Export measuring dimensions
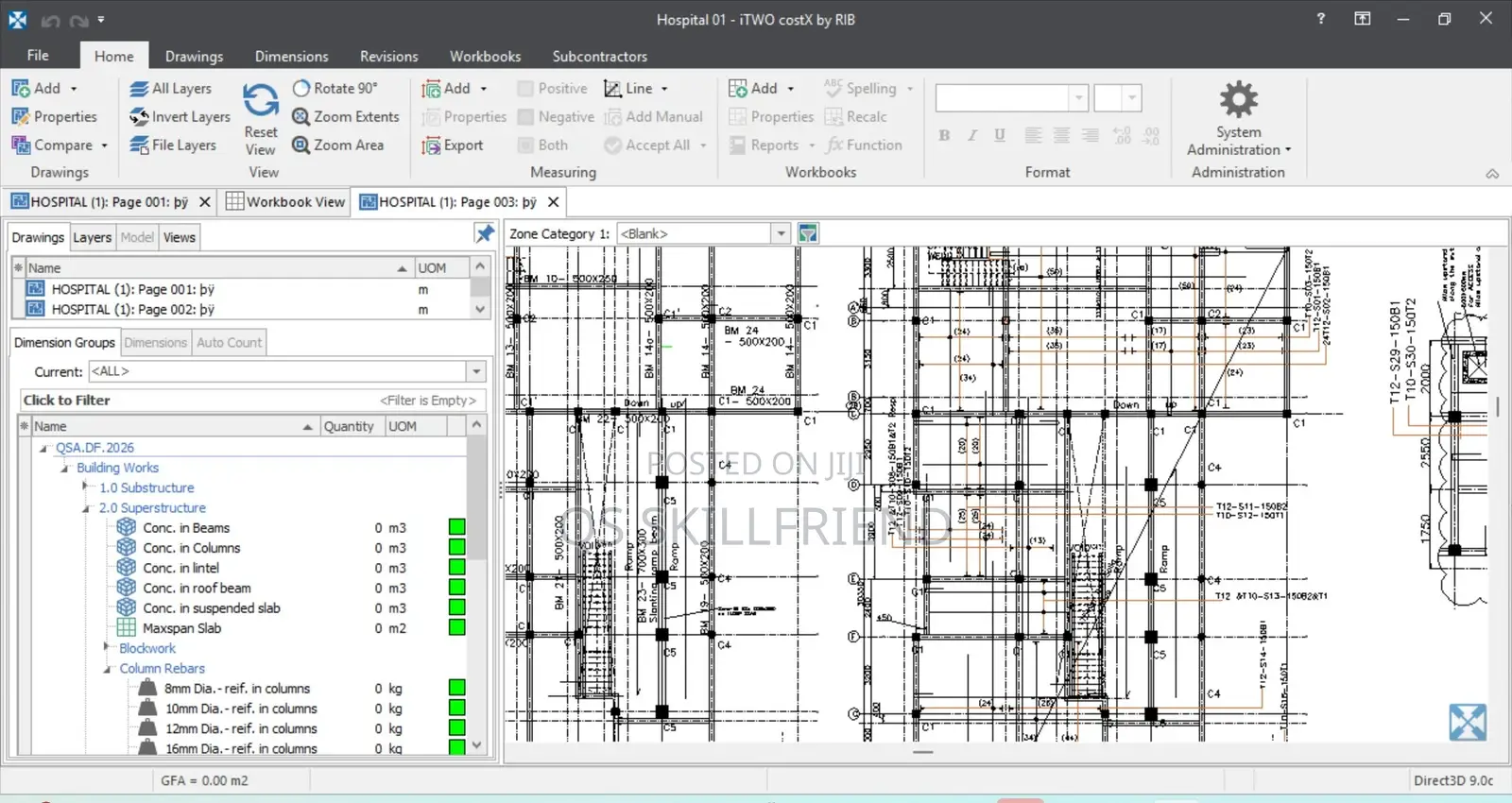The width and height of the screenshot is (1512, 803). click(453, 145)
